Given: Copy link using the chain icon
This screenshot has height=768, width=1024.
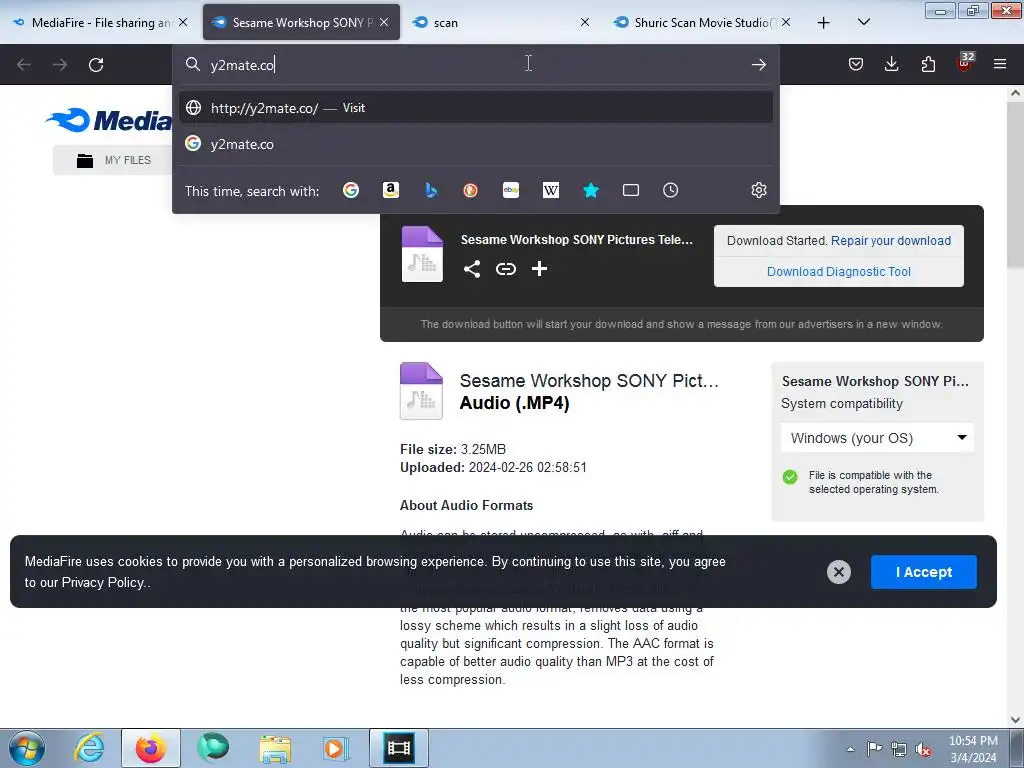Looking at the screenshot, I should [x=505, y=269].
